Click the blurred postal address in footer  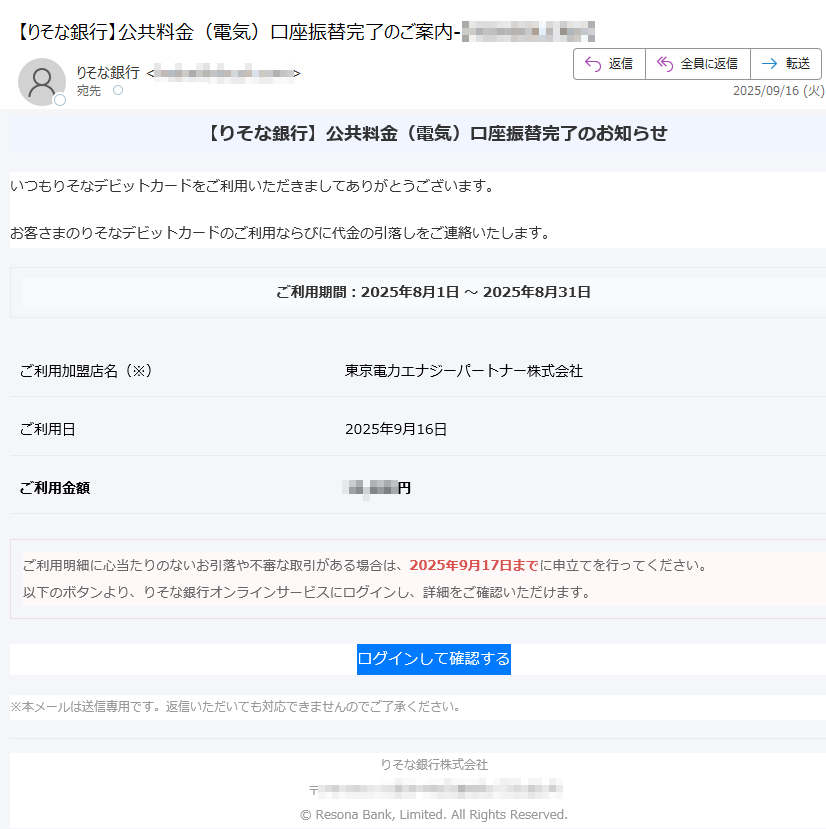[436, 789]
